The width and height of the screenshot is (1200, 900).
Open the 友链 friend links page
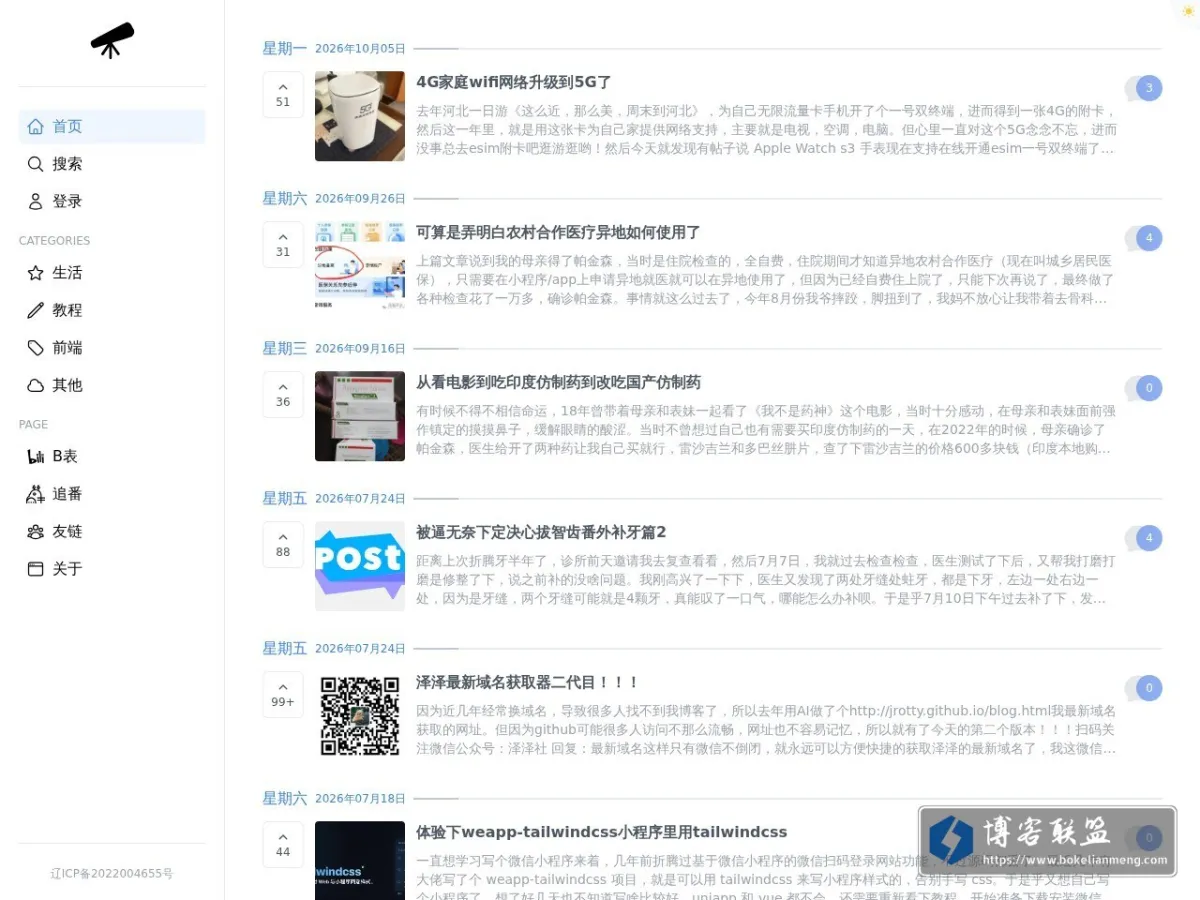pyautogui.click(x=112, y=531)
